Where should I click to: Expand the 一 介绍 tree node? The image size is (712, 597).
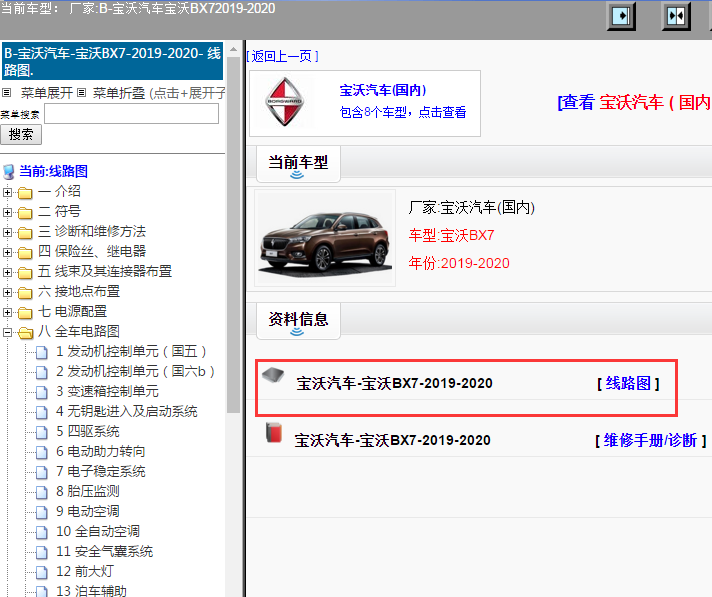tap(8, 192)
